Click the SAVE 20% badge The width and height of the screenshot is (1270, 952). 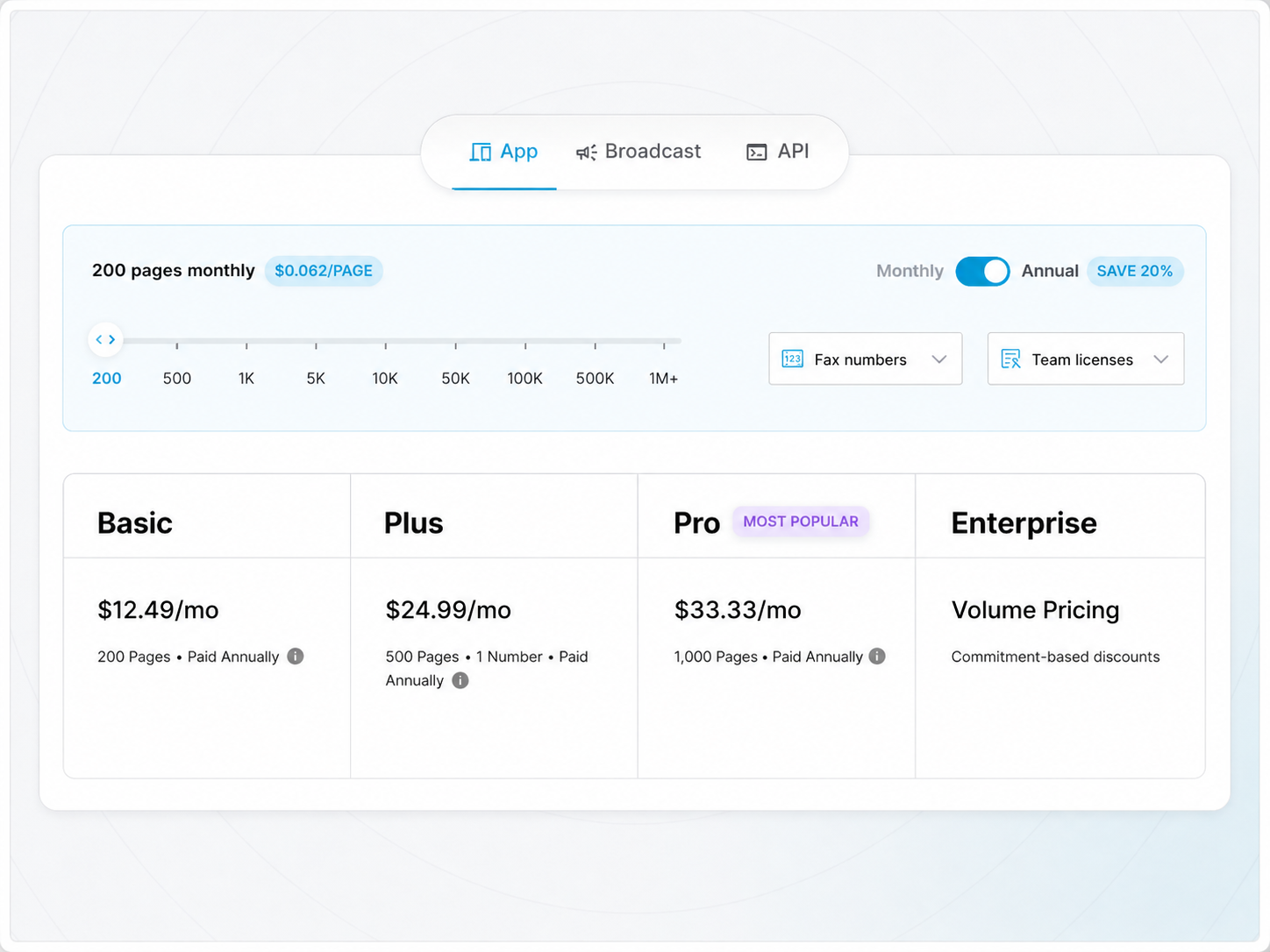(x=1135, y=271)
